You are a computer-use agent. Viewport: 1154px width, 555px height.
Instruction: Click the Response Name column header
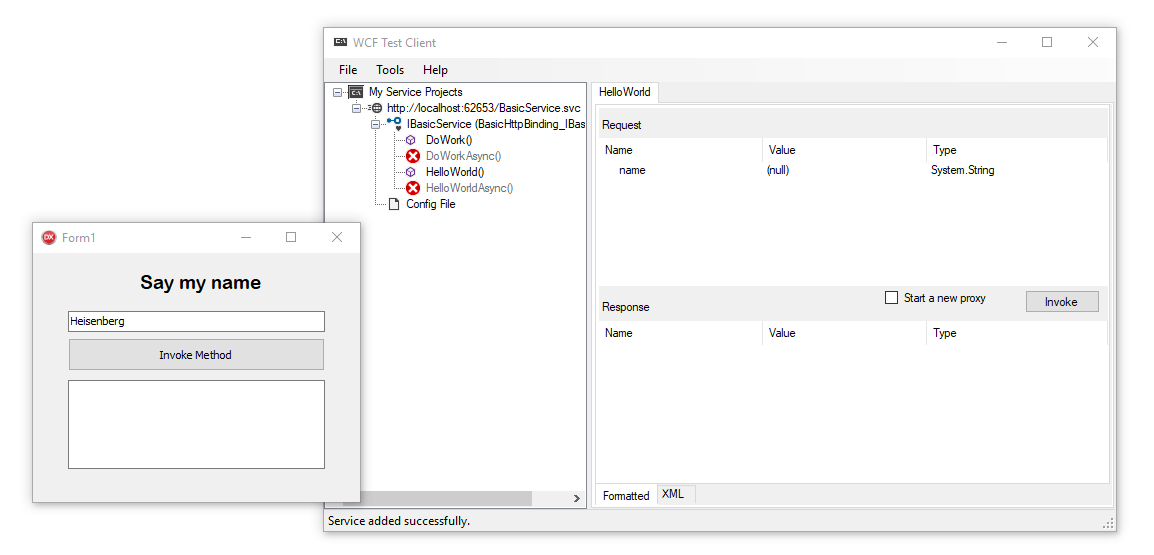[x=681, y=333]
